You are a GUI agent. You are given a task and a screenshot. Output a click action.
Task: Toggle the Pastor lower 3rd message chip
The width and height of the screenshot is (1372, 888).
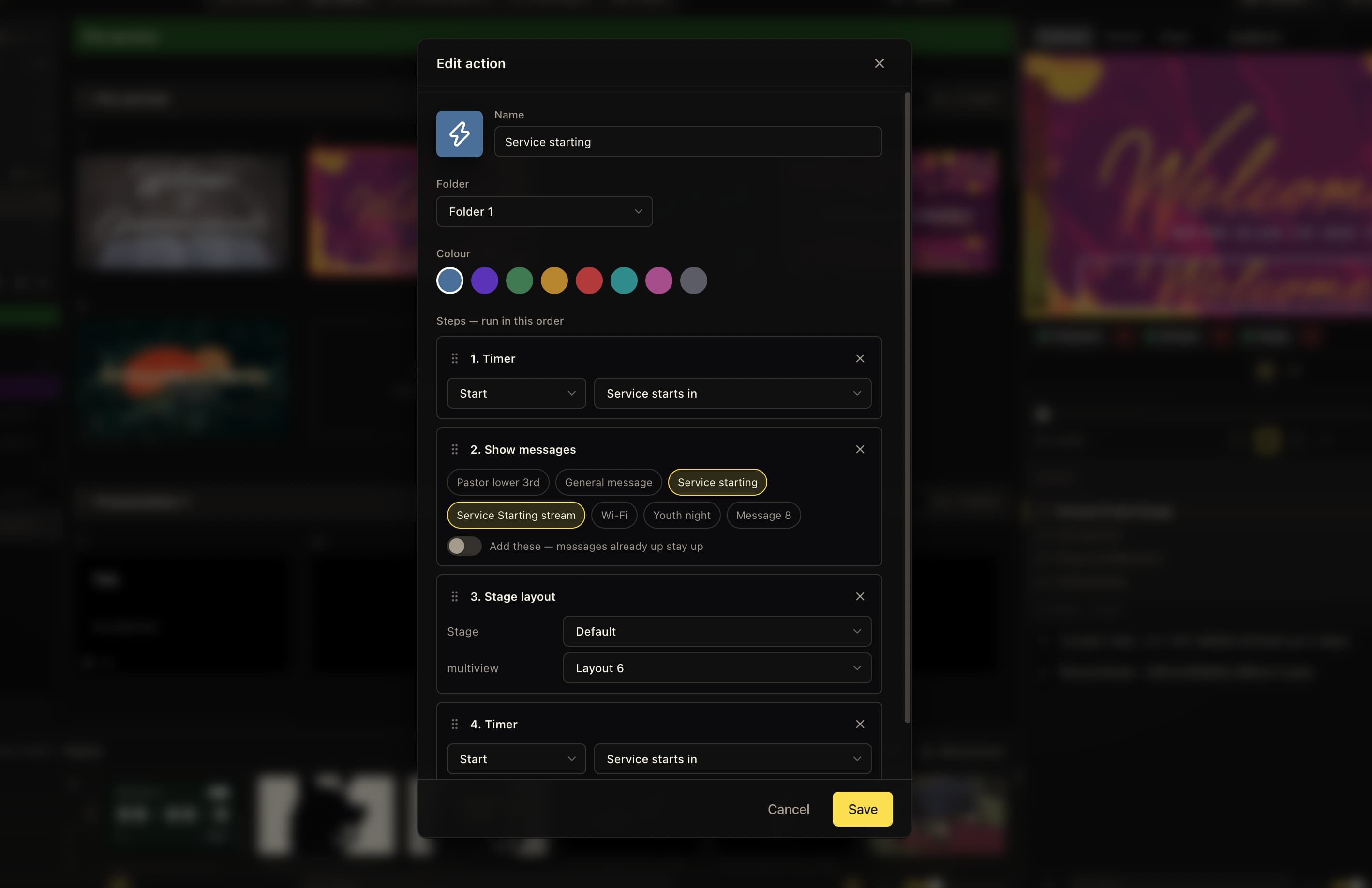(x=497, y=482)
